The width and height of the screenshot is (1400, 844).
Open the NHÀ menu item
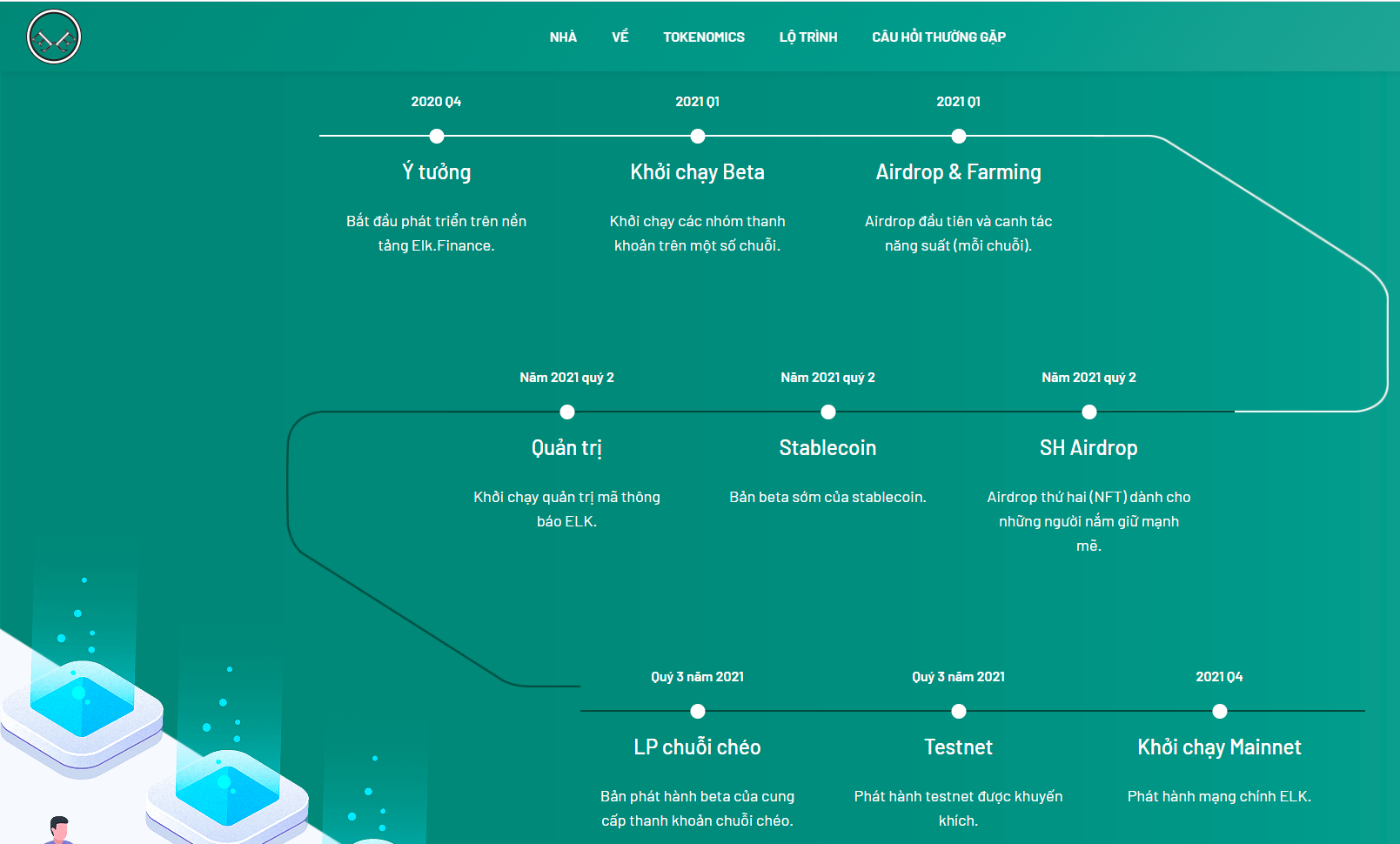(563, 37)
